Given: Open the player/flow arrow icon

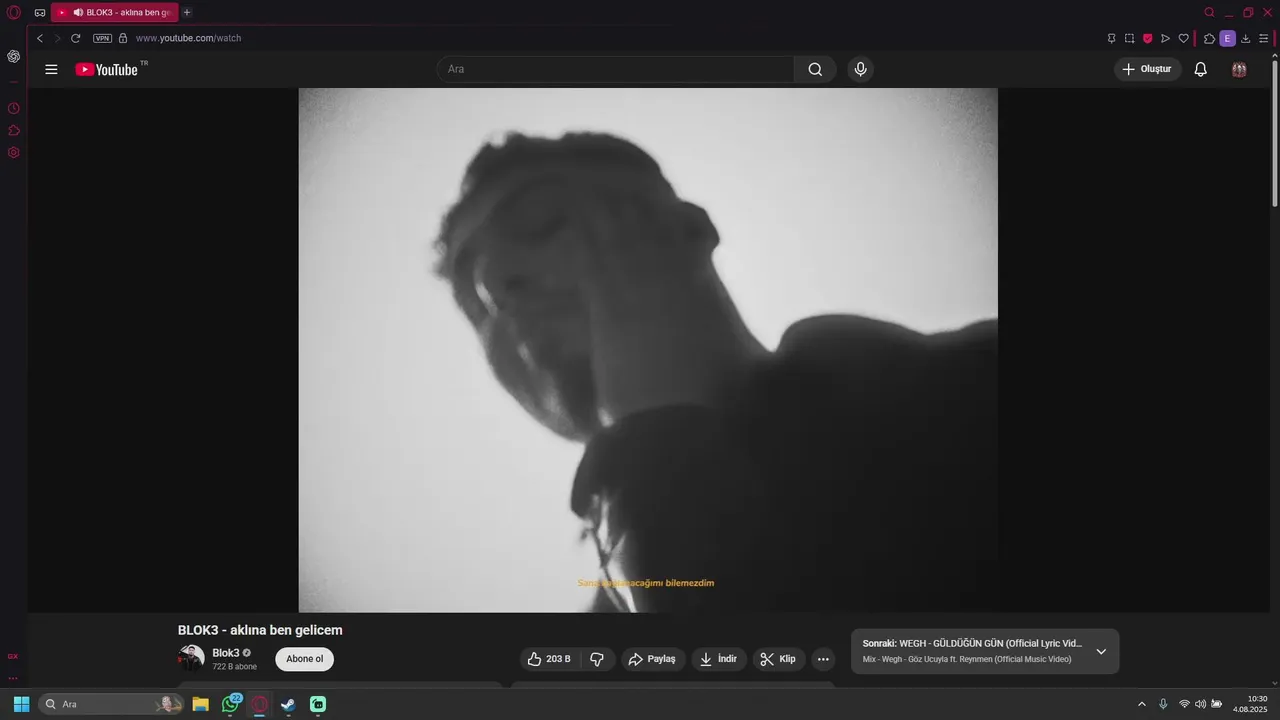Looking at the screenshot, I should click(x=1165, y=38).
